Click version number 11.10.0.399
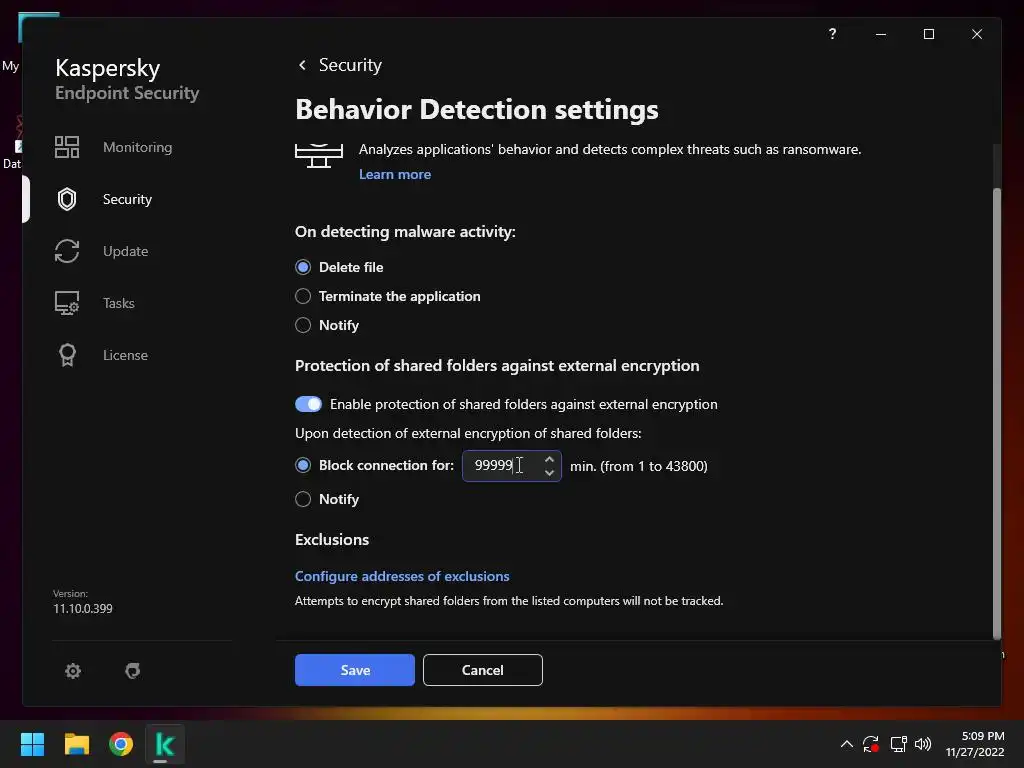Viewport: 1024px width, 768px height. [x=83, y=609]
